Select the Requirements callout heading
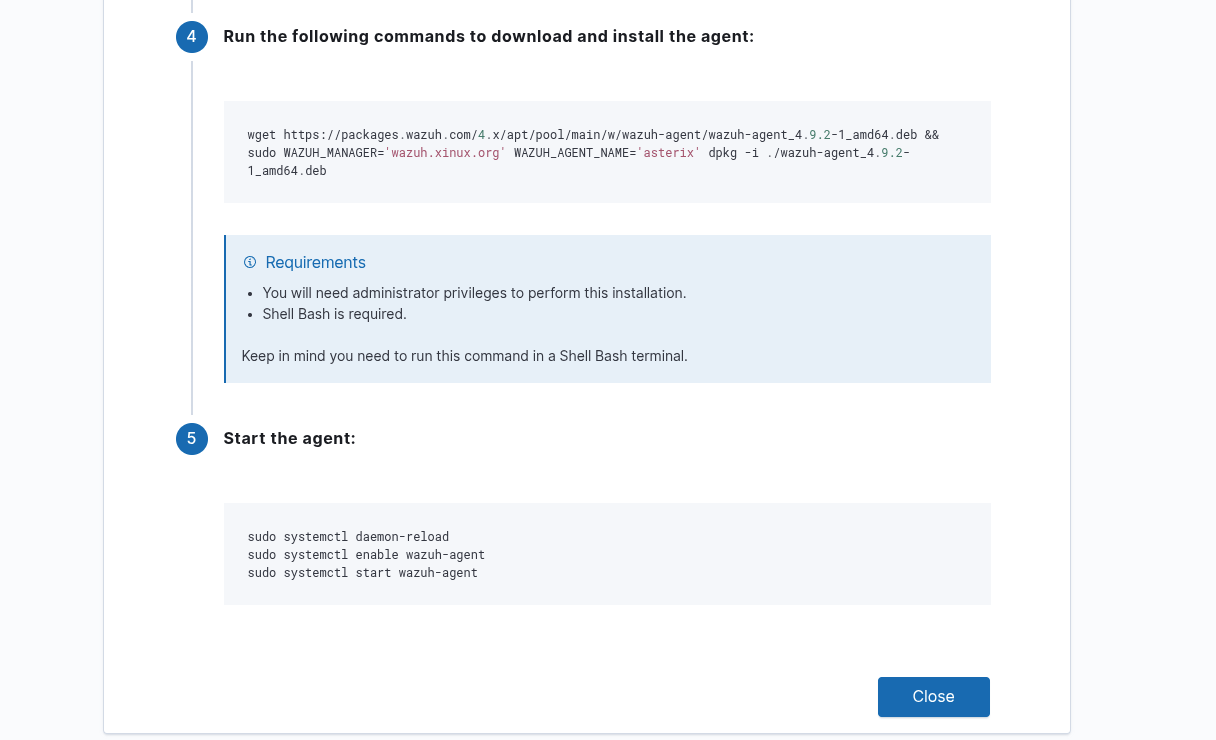 315,262
